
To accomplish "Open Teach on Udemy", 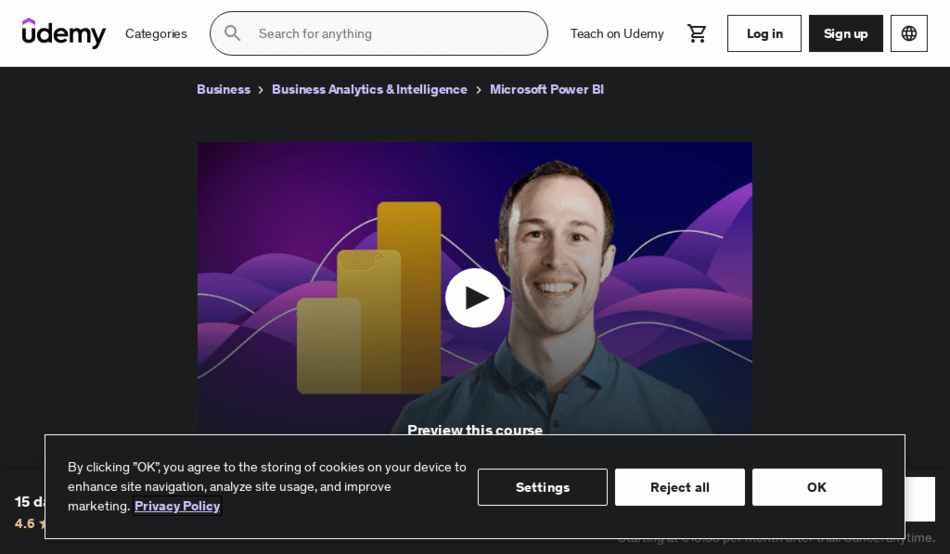I will (x=617, y=34).
